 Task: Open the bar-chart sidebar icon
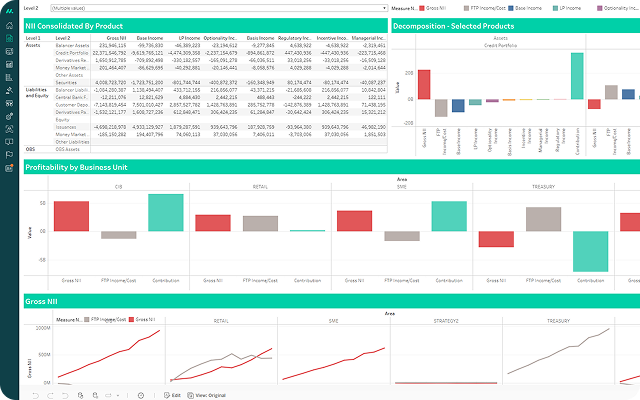(x=9, y=78)
